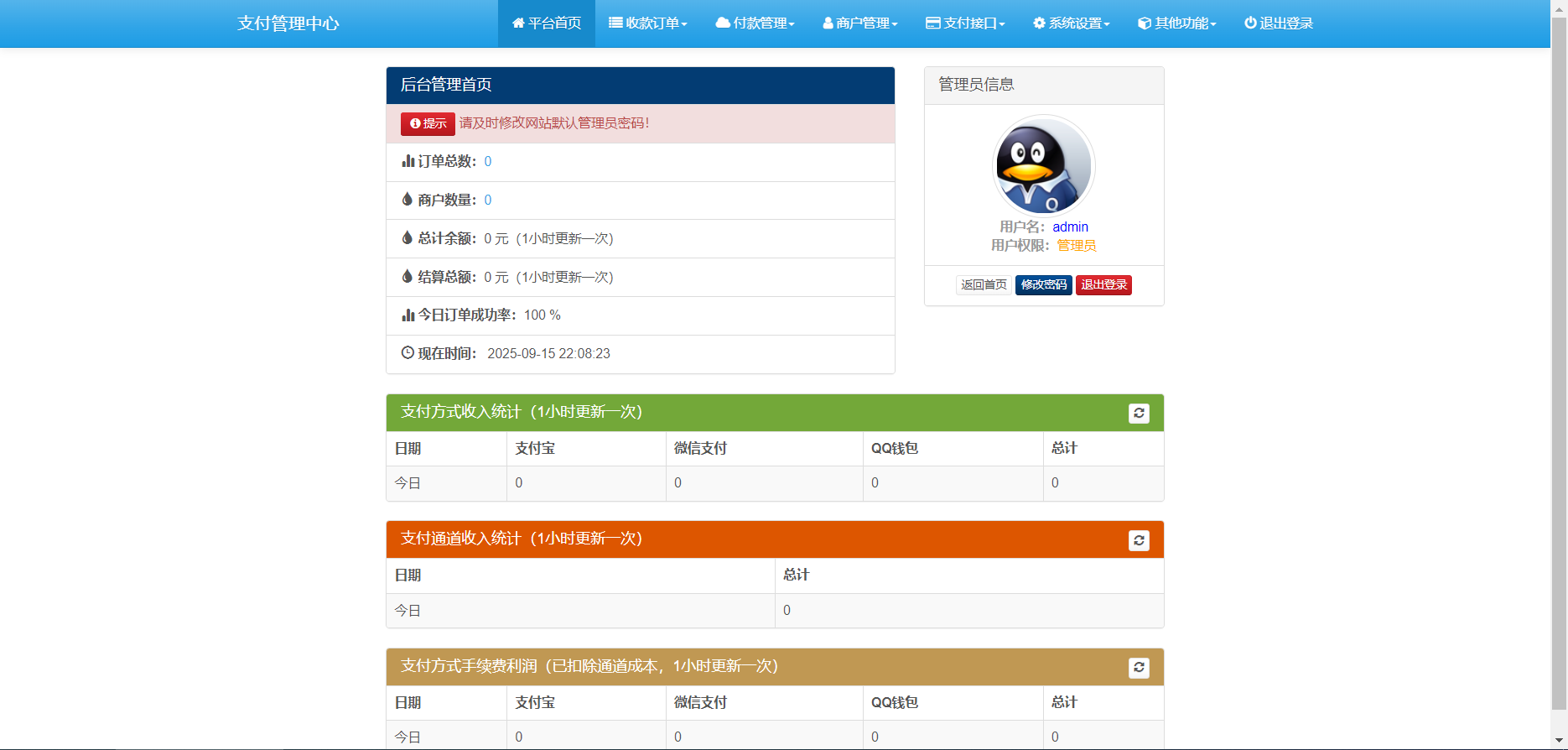This screenshot has height=750, width=1568.
Task: Click the 商户数量 value 0 link
Action: click(488, 200)
